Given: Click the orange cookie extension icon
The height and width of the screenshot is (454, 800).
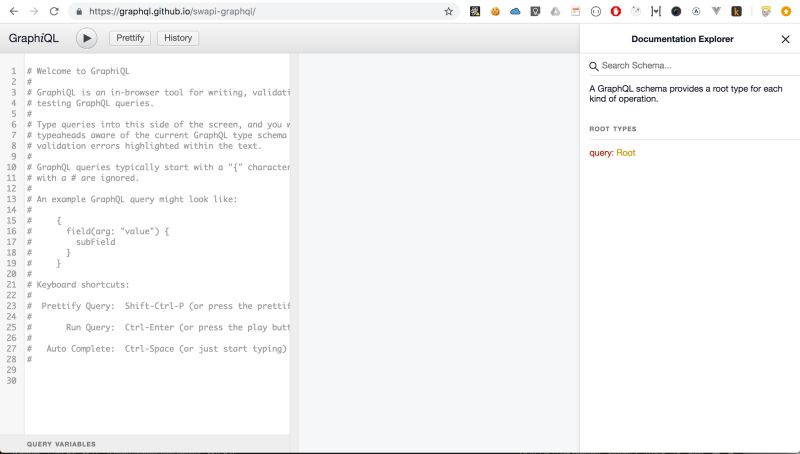Looking at the screenshot, I should [x=495, y=11].
